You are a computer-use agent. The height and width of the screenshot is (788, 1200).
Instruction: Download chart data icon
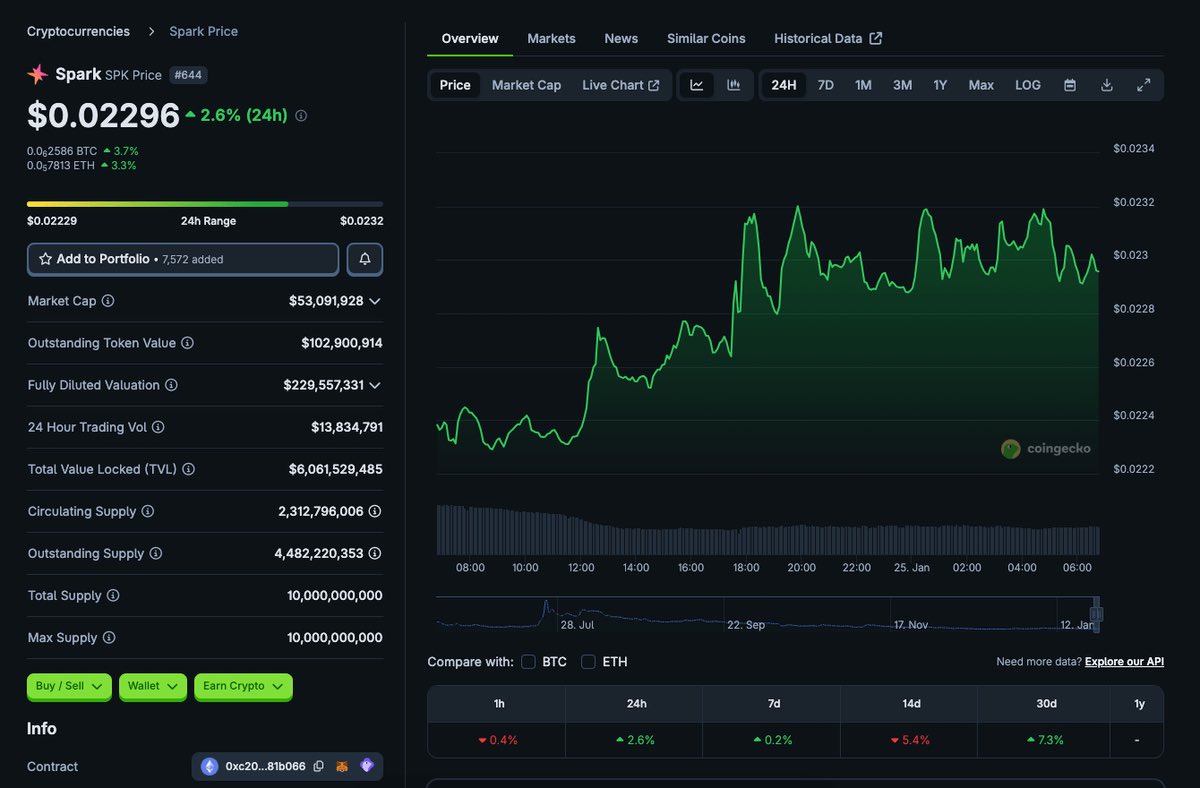(x=1107, y=85)
